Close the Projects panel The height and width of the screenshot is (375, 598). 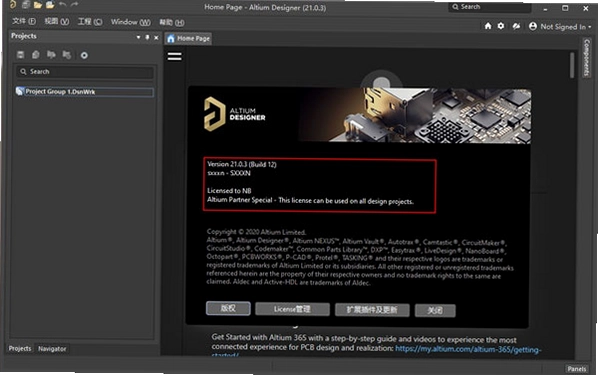156,37
